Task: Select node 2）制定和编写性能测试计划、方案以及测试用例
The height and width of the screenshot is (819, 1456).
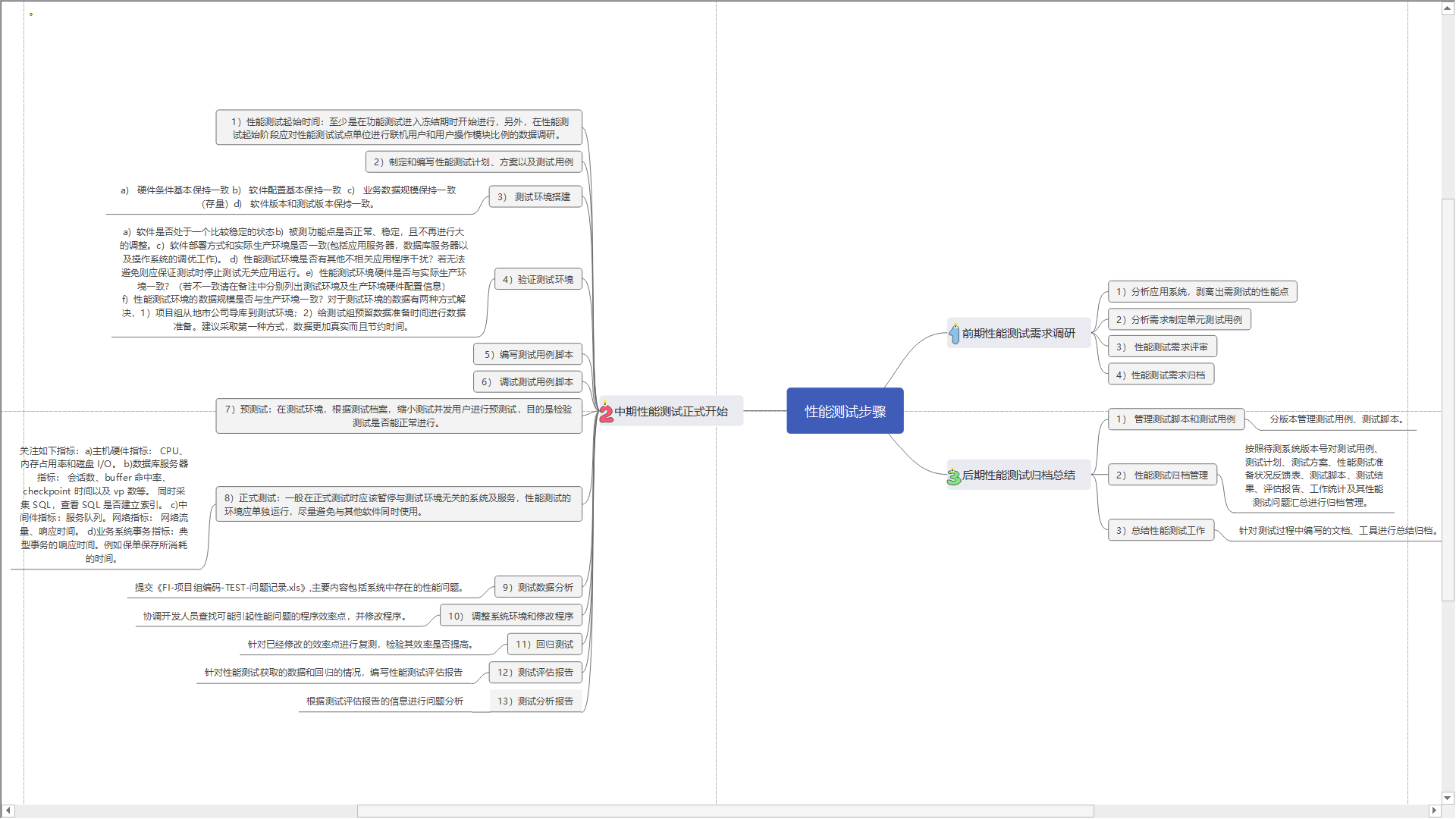Action: point(473,162)
